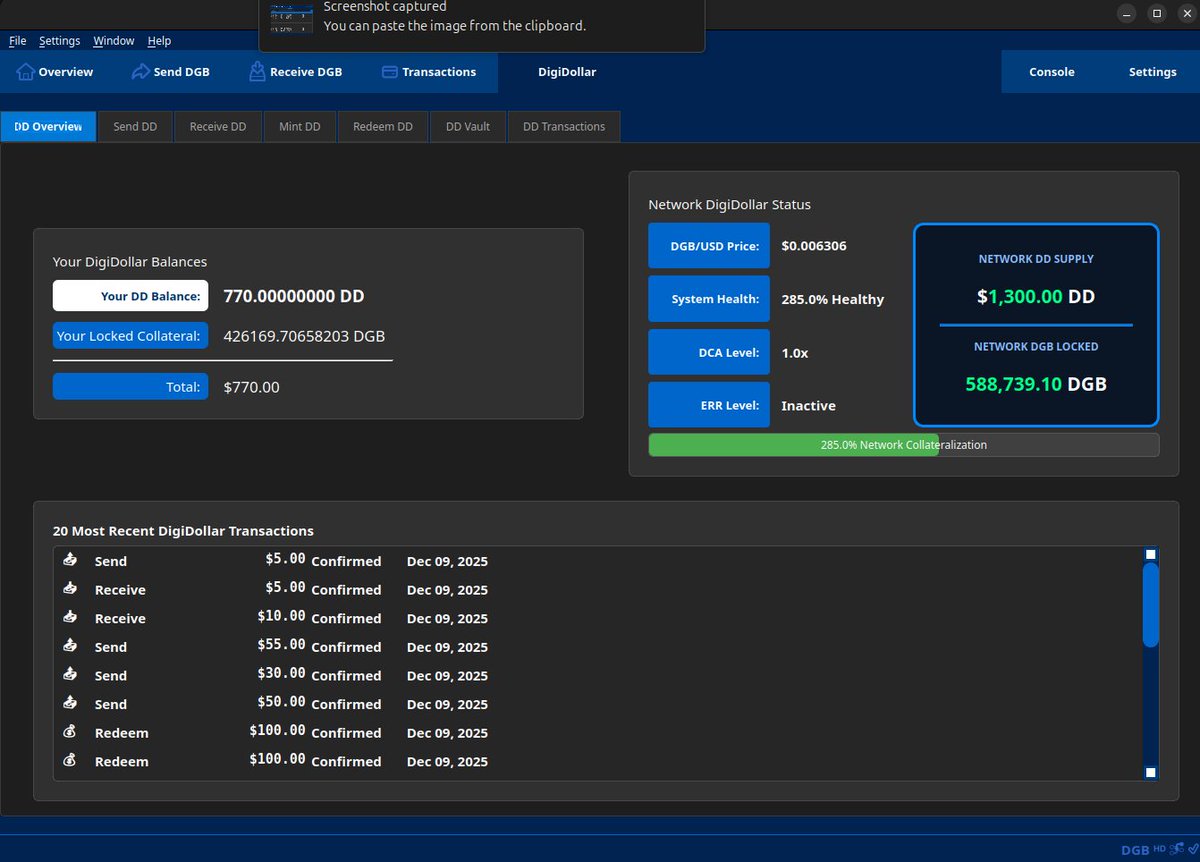Click the Send DGB arrow icon
This screenshot has height=862, width=1200.
[x=140, y=72]
